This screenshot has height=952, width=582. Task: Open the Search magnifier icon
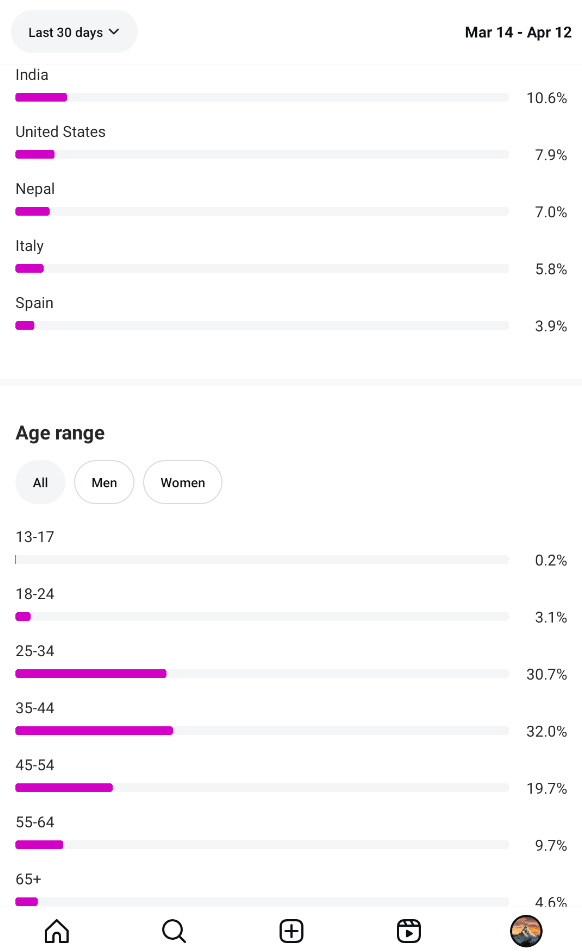[x=174, y=931]
